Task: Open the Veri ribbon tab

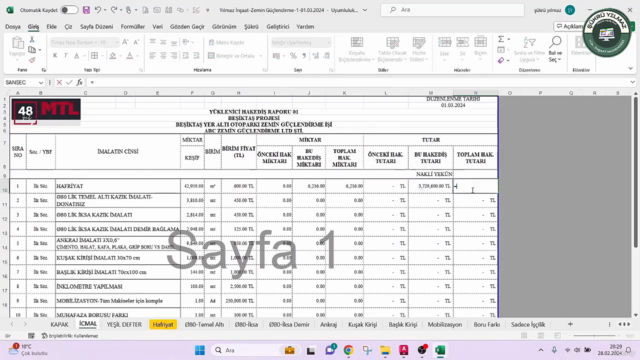Action: tap(158, 27)
